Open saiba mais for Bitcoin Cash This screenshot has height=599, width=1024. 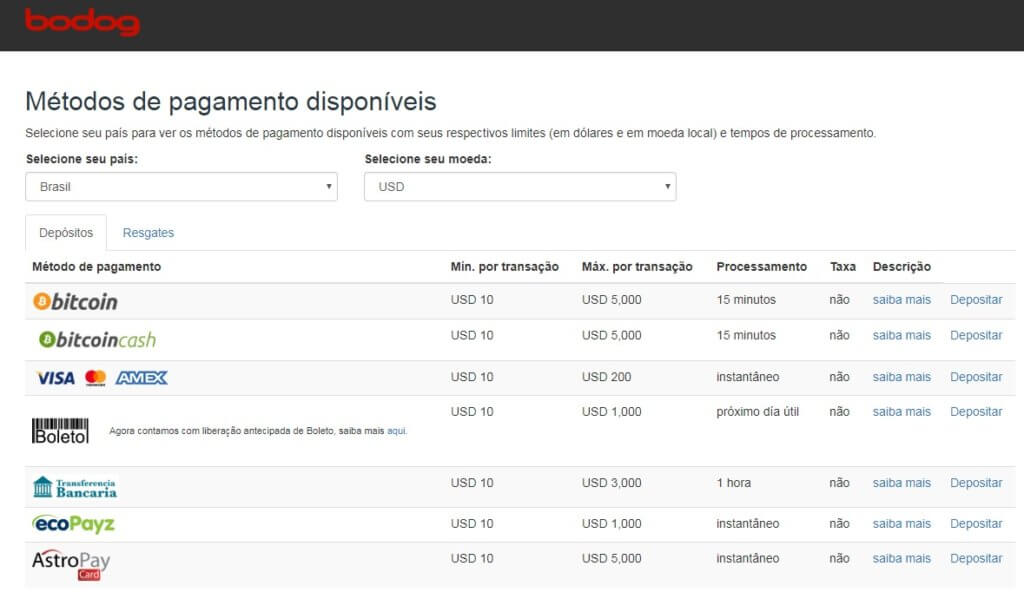pyautogui.click(x=901, y=335)
